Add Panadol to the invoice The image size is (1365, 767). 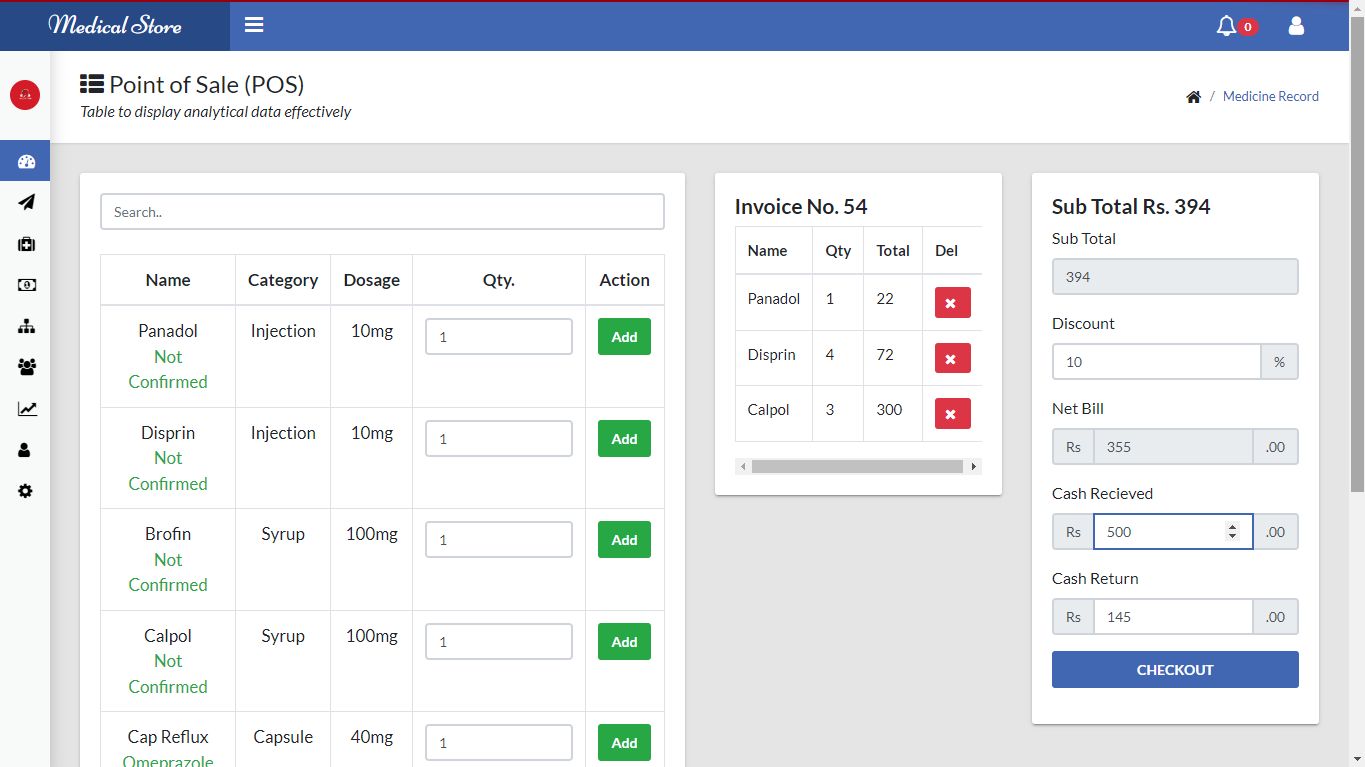pos(624,337)
